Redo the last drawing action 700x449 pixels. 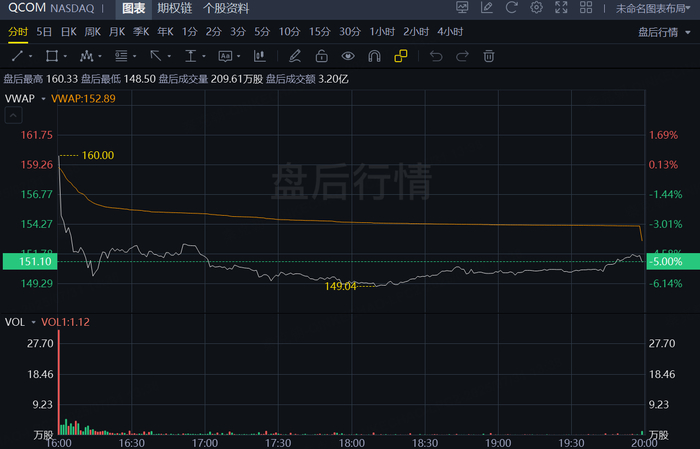click(462, 56)
